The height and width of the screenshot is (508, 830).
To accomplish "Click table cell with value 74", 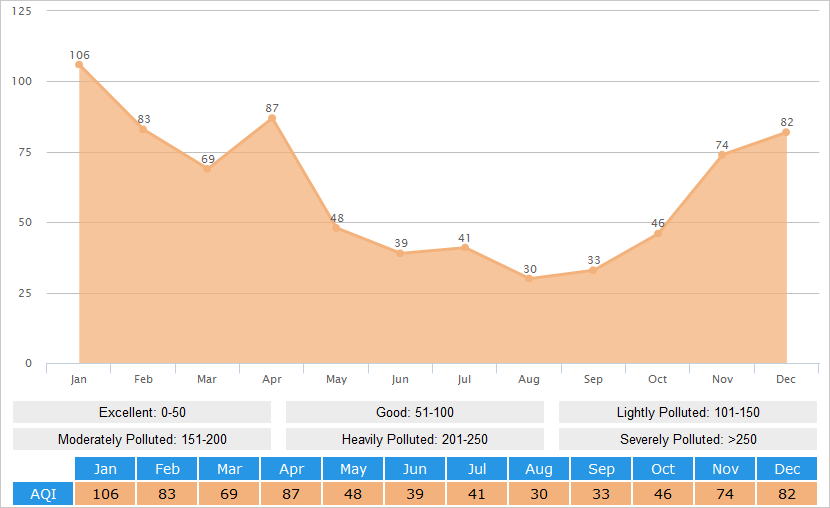I will (725, 494).
